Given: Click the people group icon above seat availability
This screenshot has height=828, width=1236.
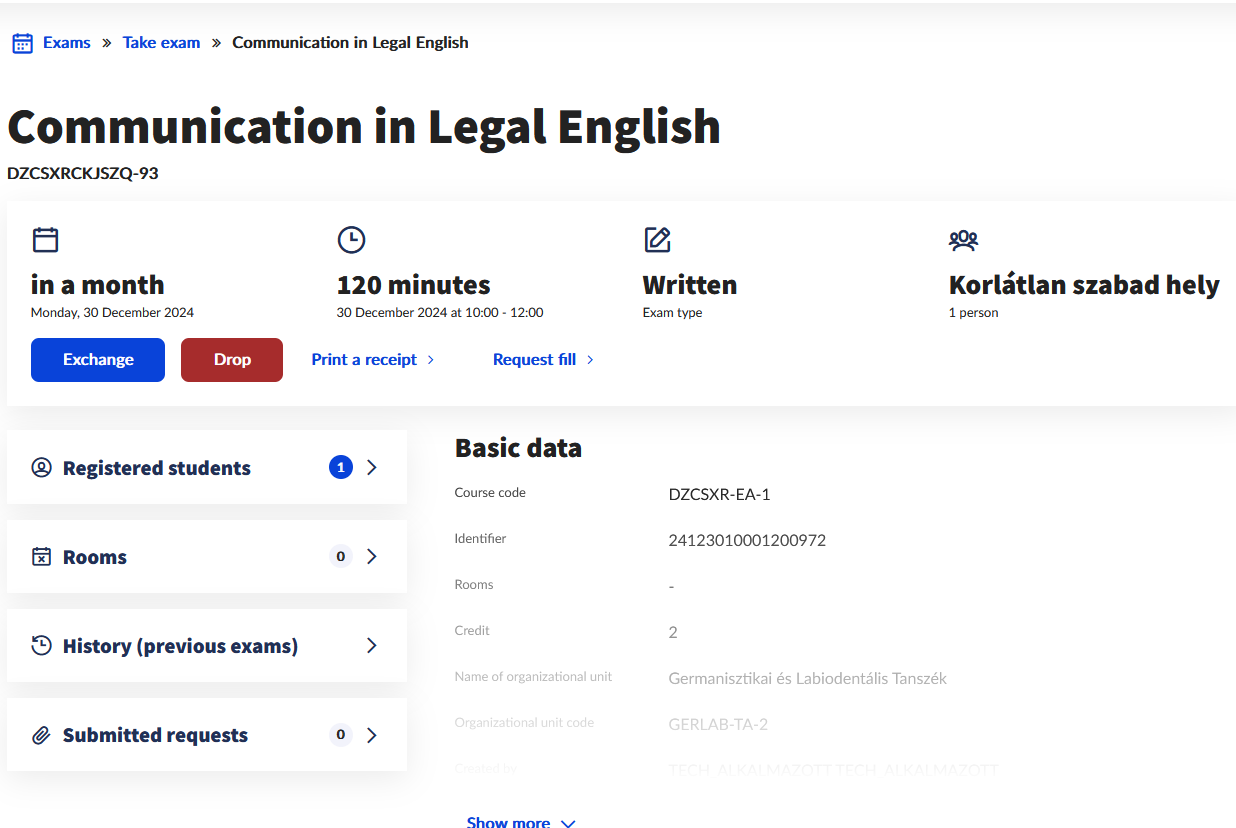Looking at the screenshot, I should (x=963, y=240).
